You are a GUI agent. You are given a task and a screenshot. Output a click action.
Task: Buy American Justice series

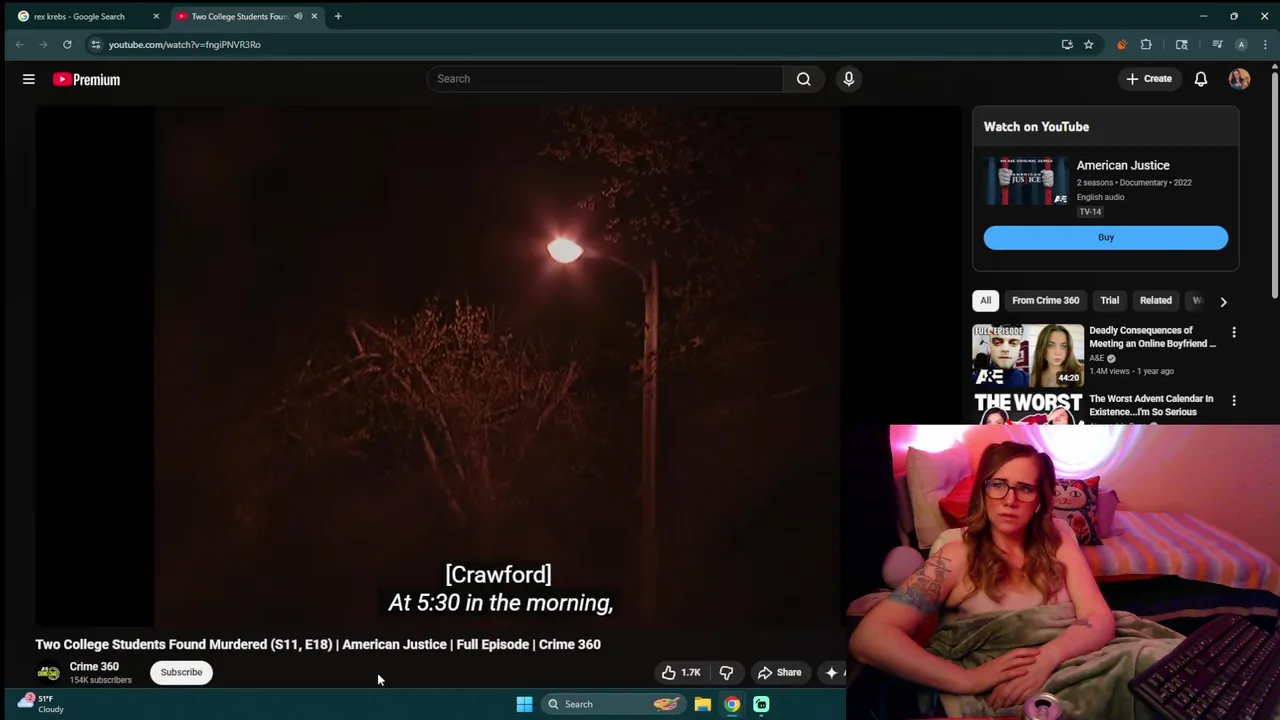pos(1105,237)
